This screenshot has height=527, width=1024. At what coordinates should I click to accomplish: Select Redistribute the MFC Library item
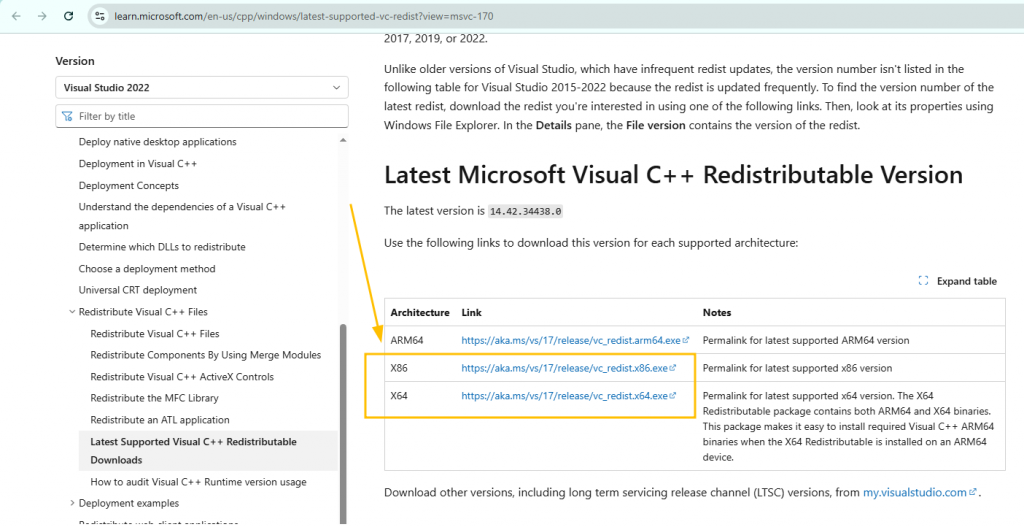coord(154,398)
